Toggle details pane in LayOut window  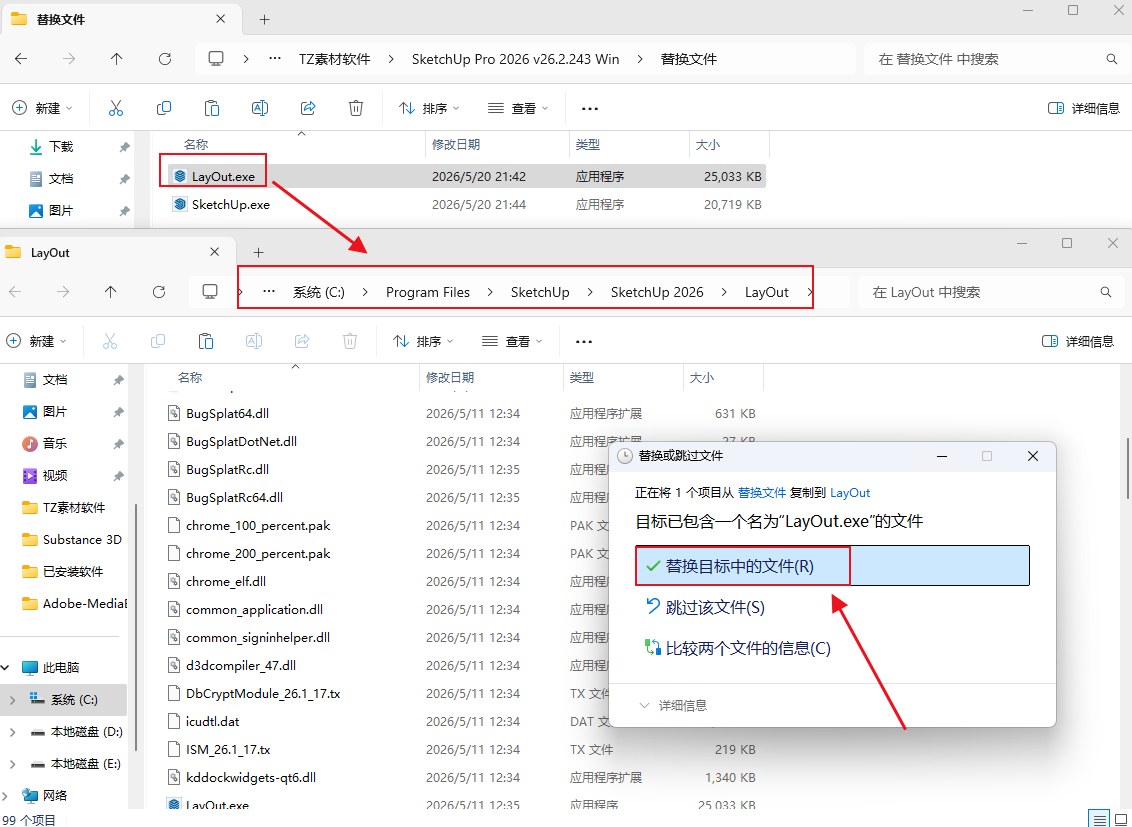[x=1078, y=341]
